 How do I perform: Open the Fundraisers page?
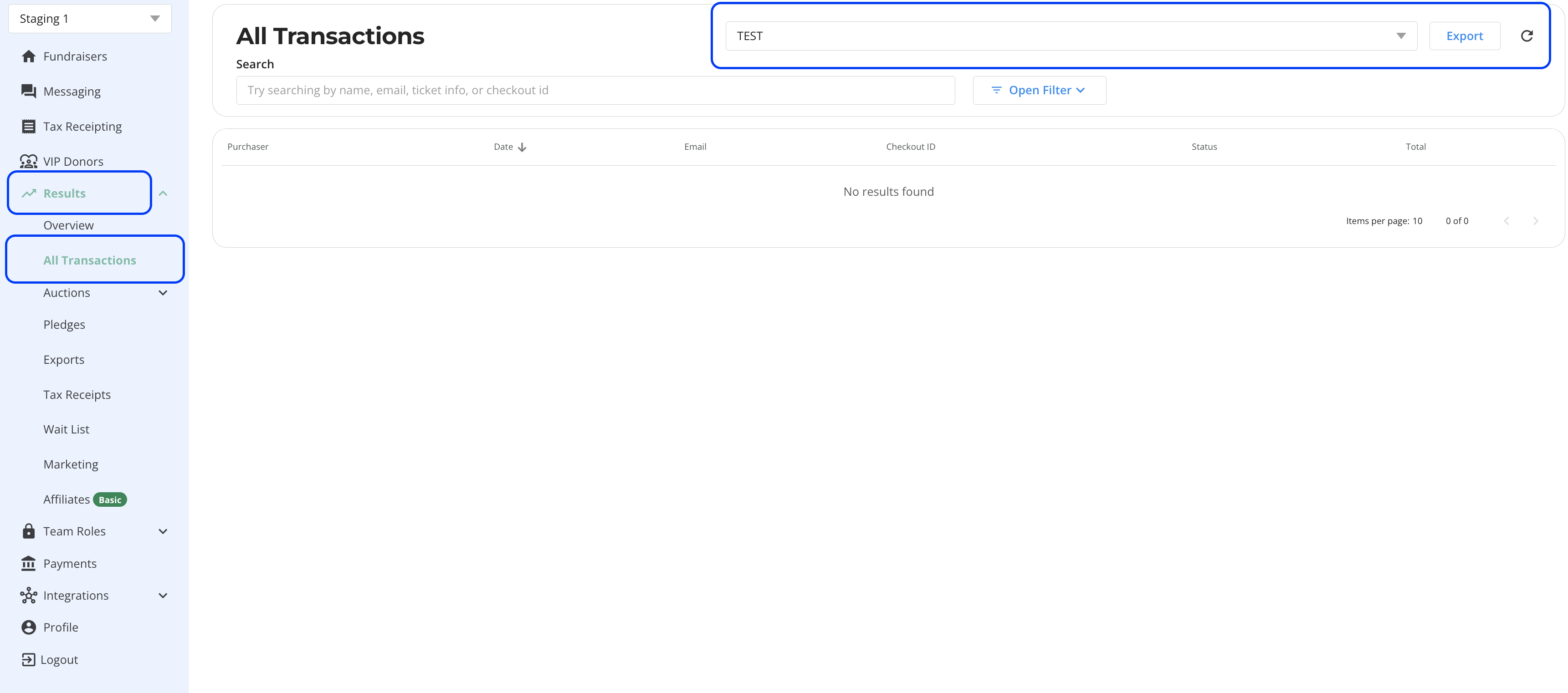click(76, 56)
